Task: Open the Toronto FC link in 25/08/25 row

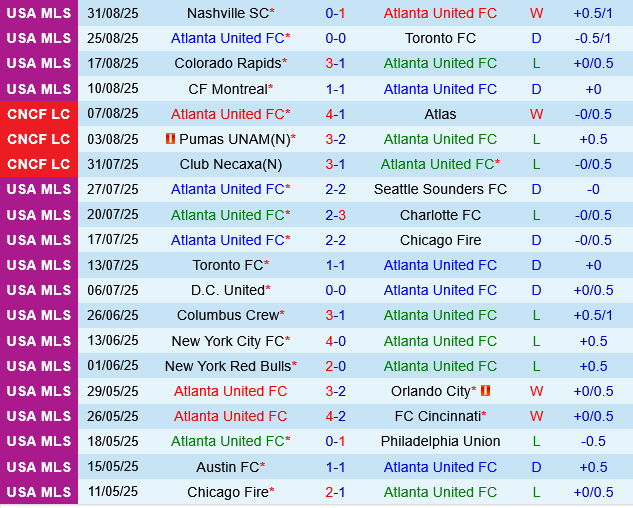Action: (440, 38)
